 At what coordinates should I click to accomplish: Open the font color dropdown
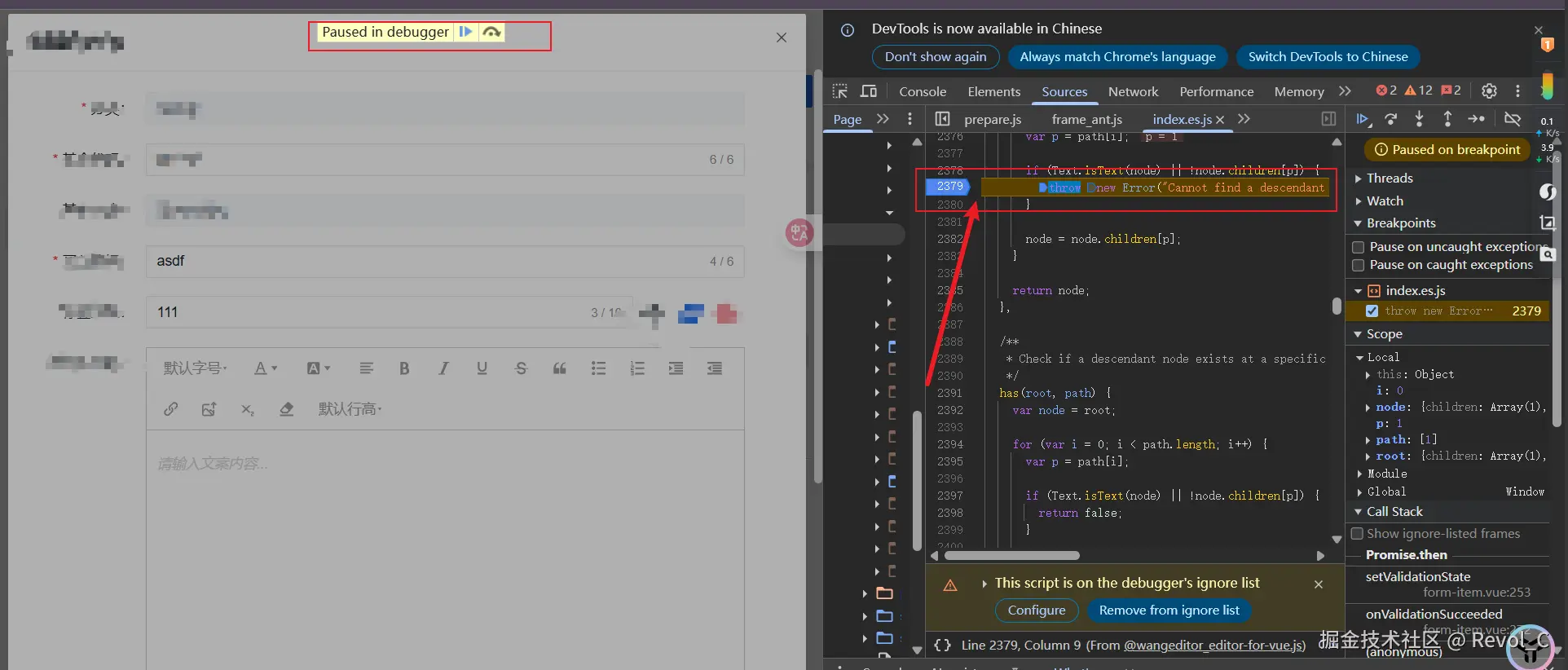266,368
